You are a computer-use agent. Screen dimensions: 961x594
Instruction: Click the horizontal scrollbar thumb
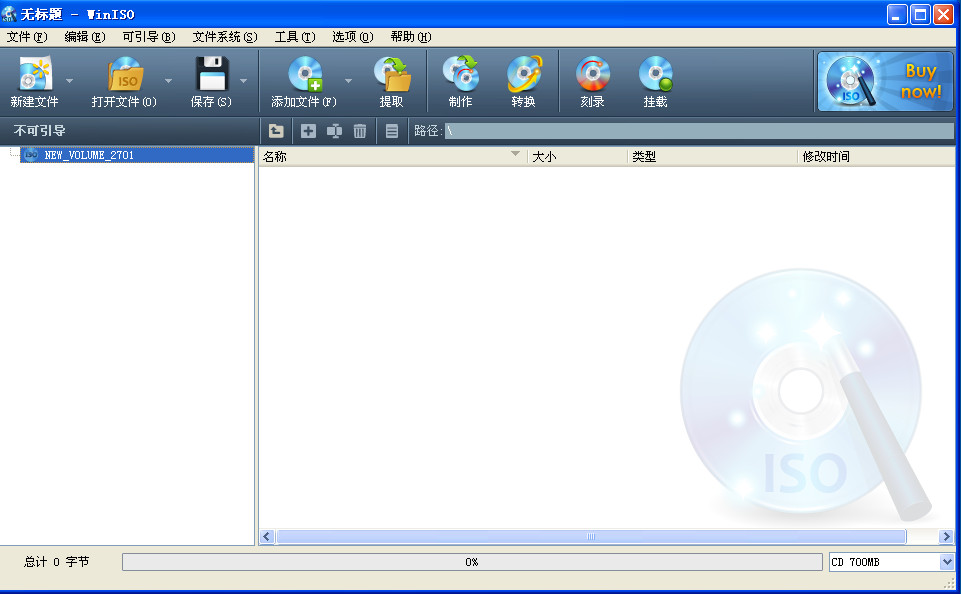click(x=591, y=536)
